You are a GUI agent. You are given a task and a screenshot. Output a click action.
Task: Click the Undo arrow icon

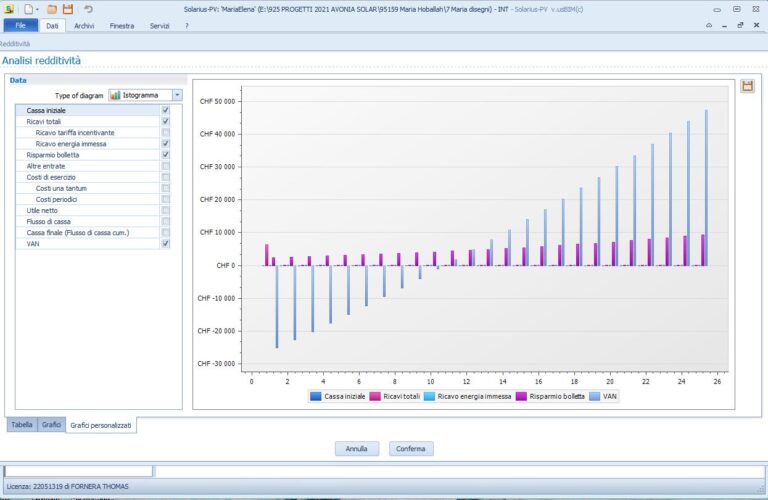(x=88, y=9)
